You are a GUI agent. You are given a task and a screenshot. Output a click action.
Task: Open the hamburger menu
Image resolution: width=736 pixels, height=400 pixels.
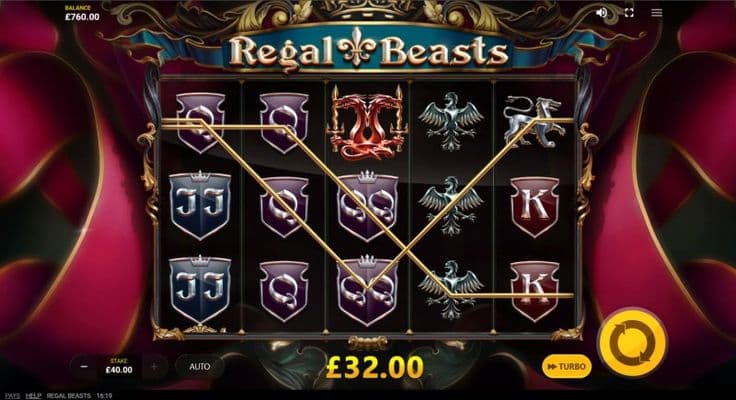[x=656, y=13]
